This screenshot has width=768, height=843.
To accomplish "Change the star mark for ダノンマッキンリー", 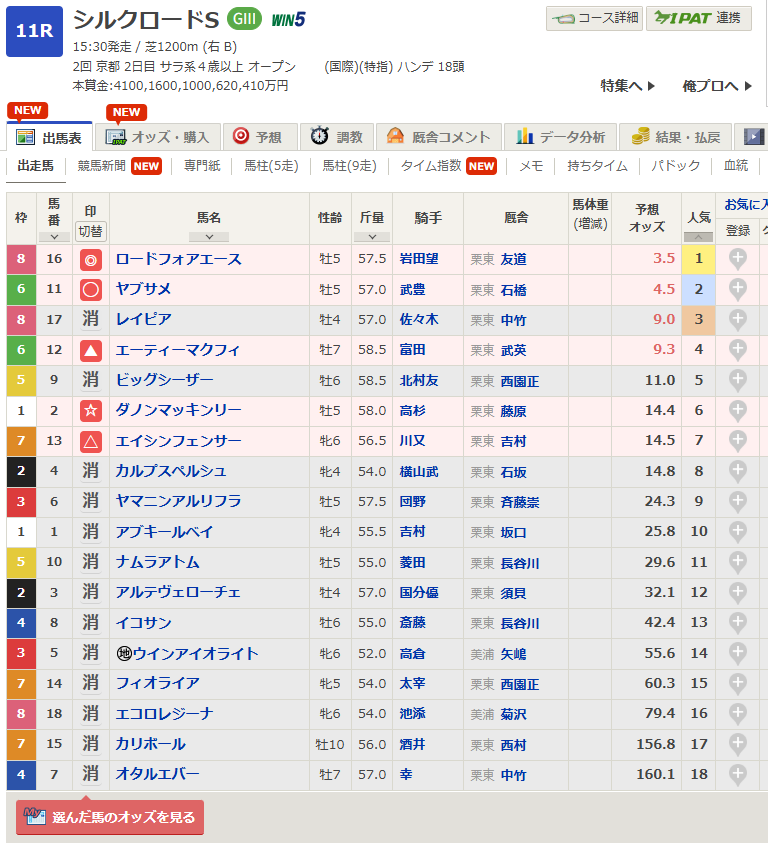I will tap(90, 411).
